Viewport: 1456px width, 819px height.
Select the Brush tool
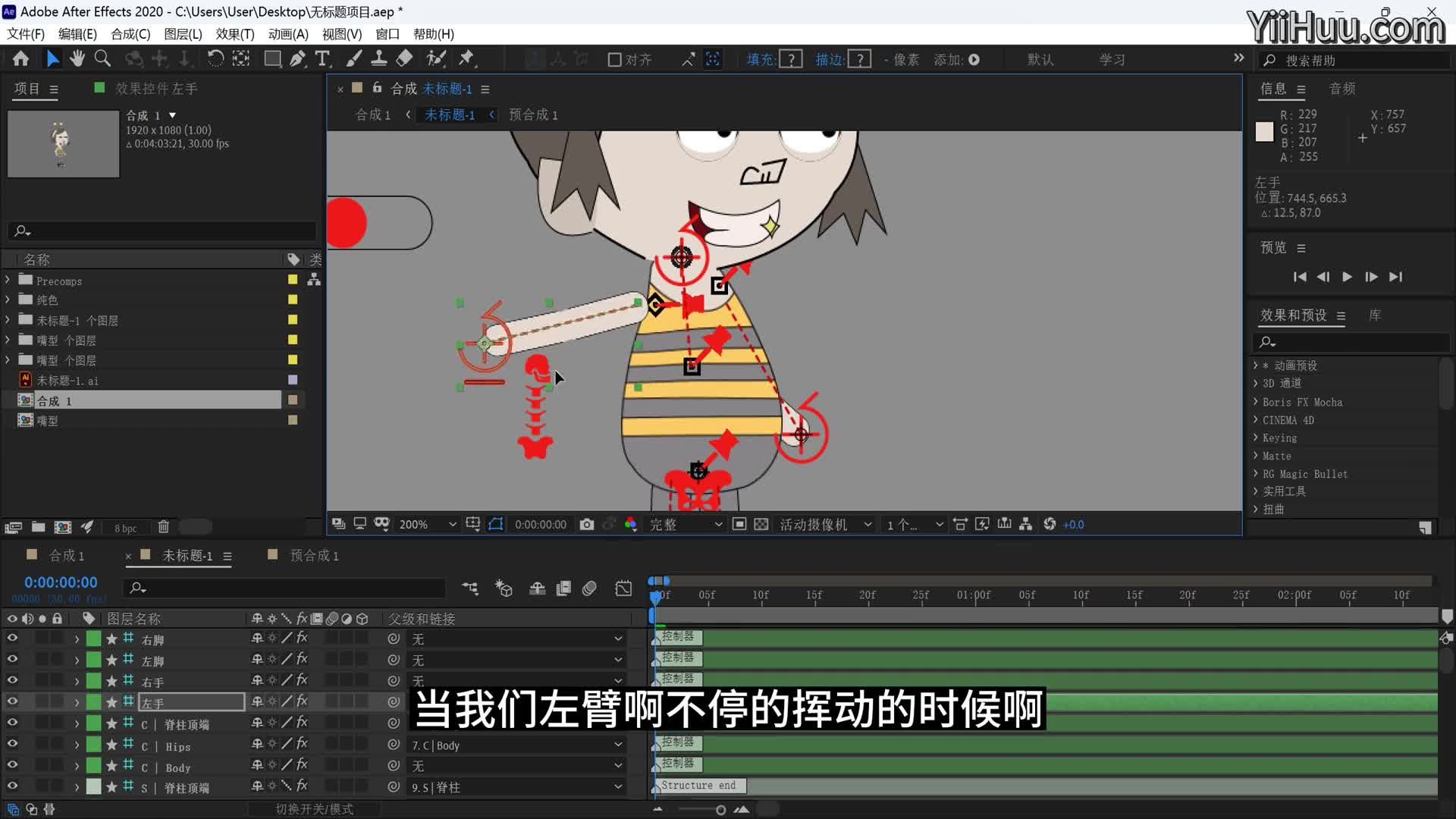pos(354,58)
